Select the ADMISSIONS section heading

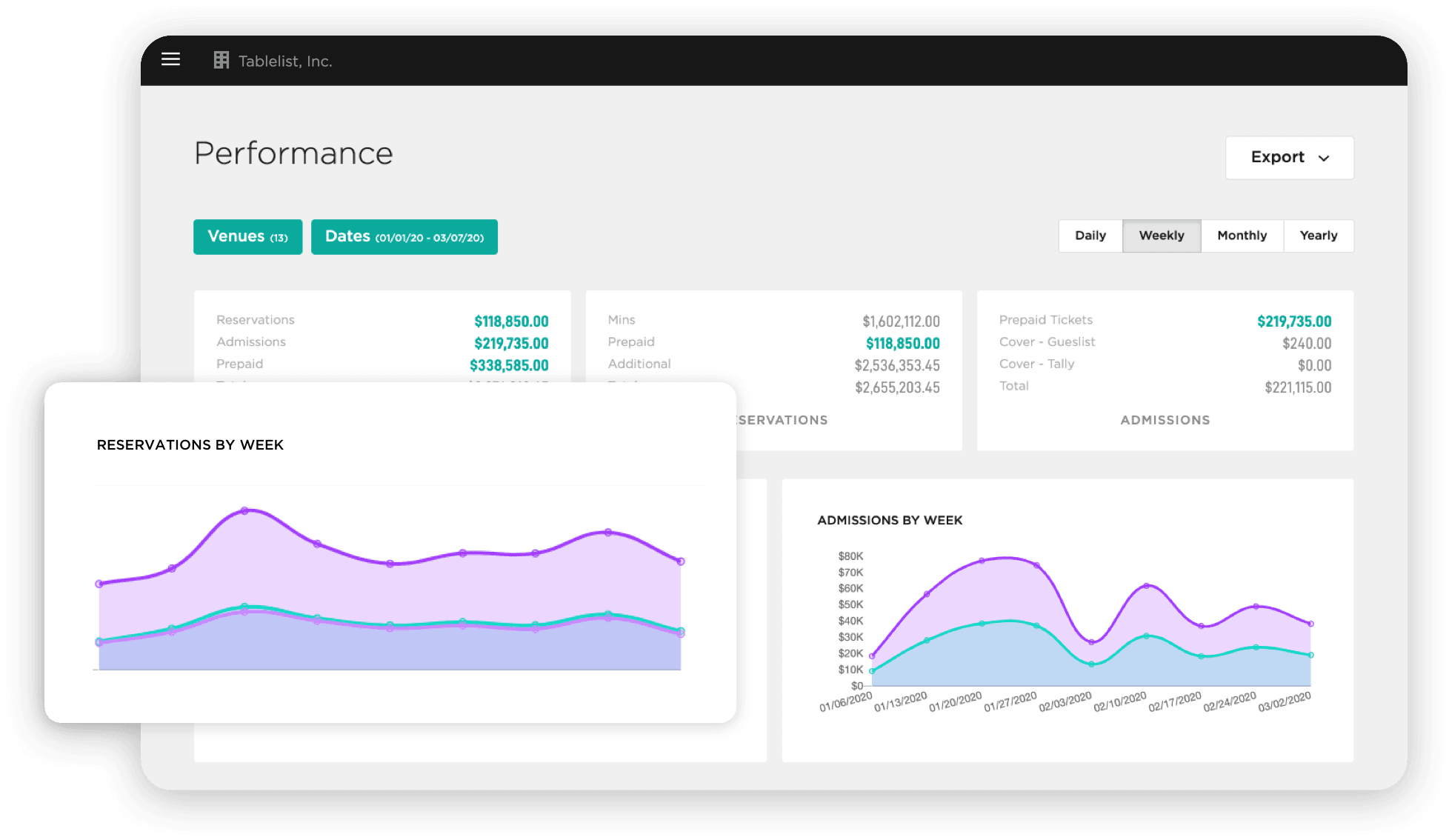1165,420
